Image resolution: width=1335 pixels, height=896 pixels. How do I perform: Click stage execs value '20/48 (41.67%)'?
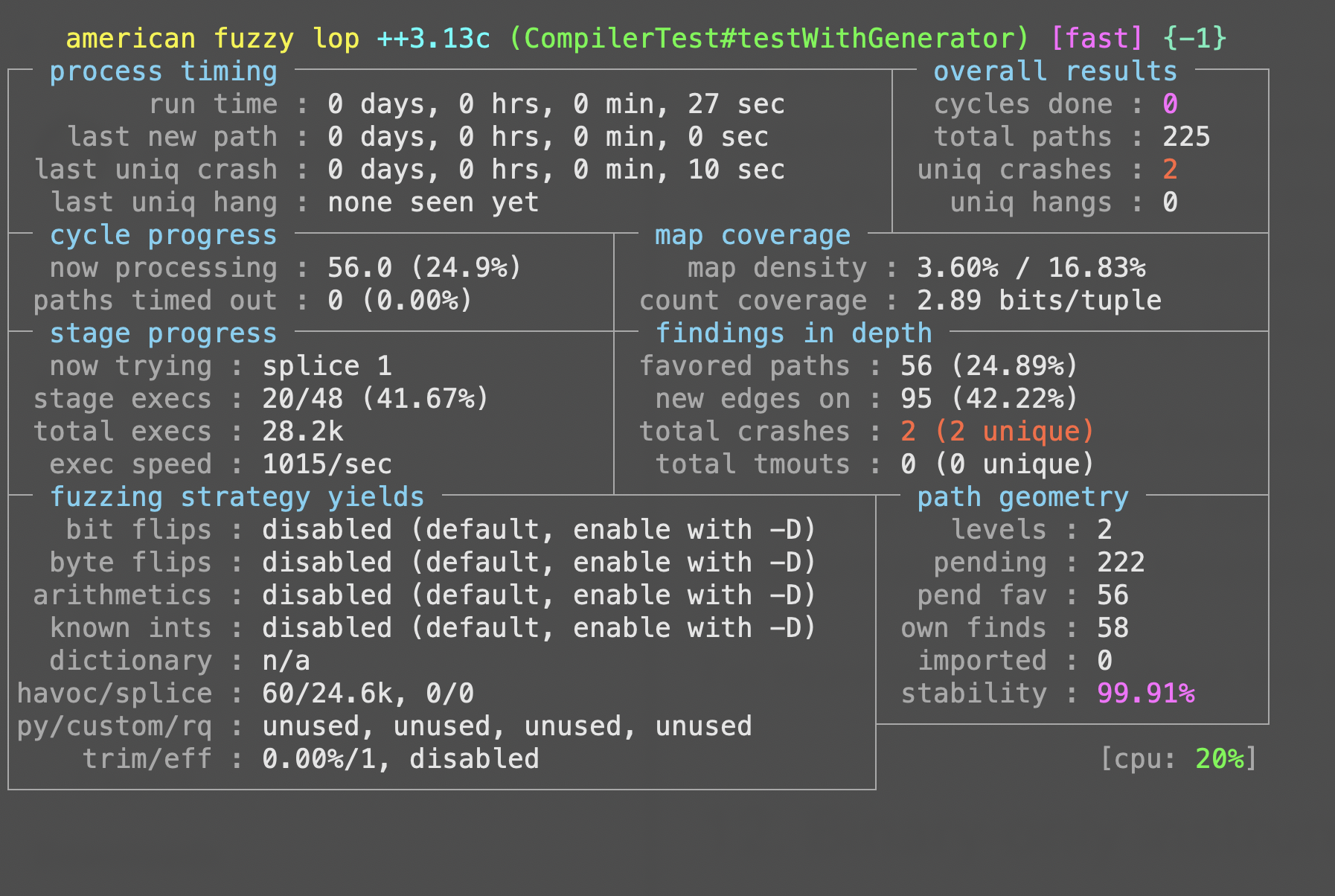click(x=376, y=399)
